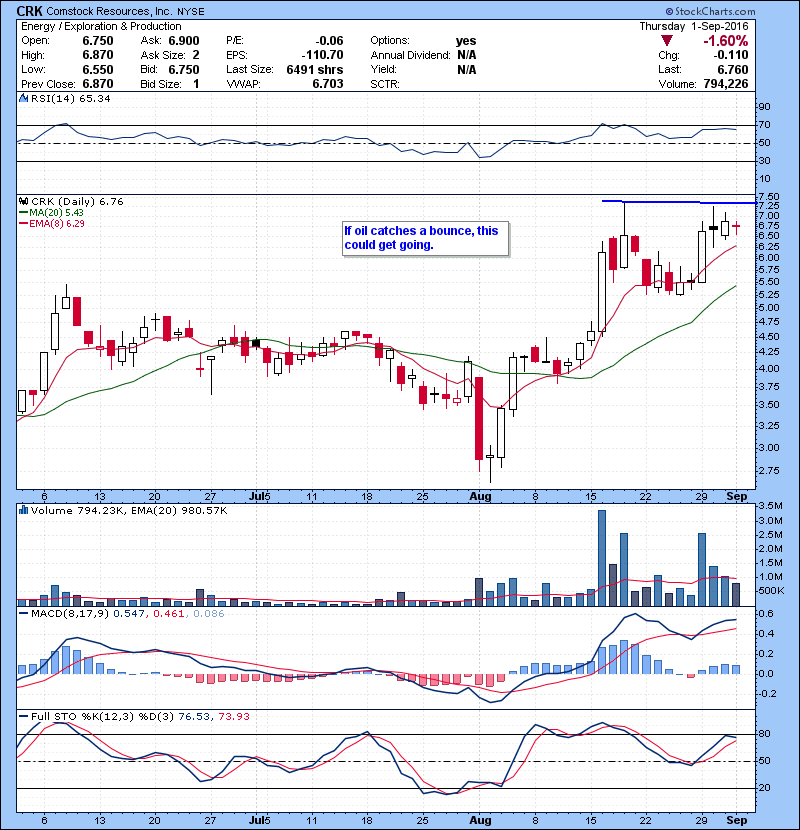Image resolution: width=800 pixels, height=830 pixels.
Task: Click the blue resistance line above the price chart
Action: pos(679,202)
